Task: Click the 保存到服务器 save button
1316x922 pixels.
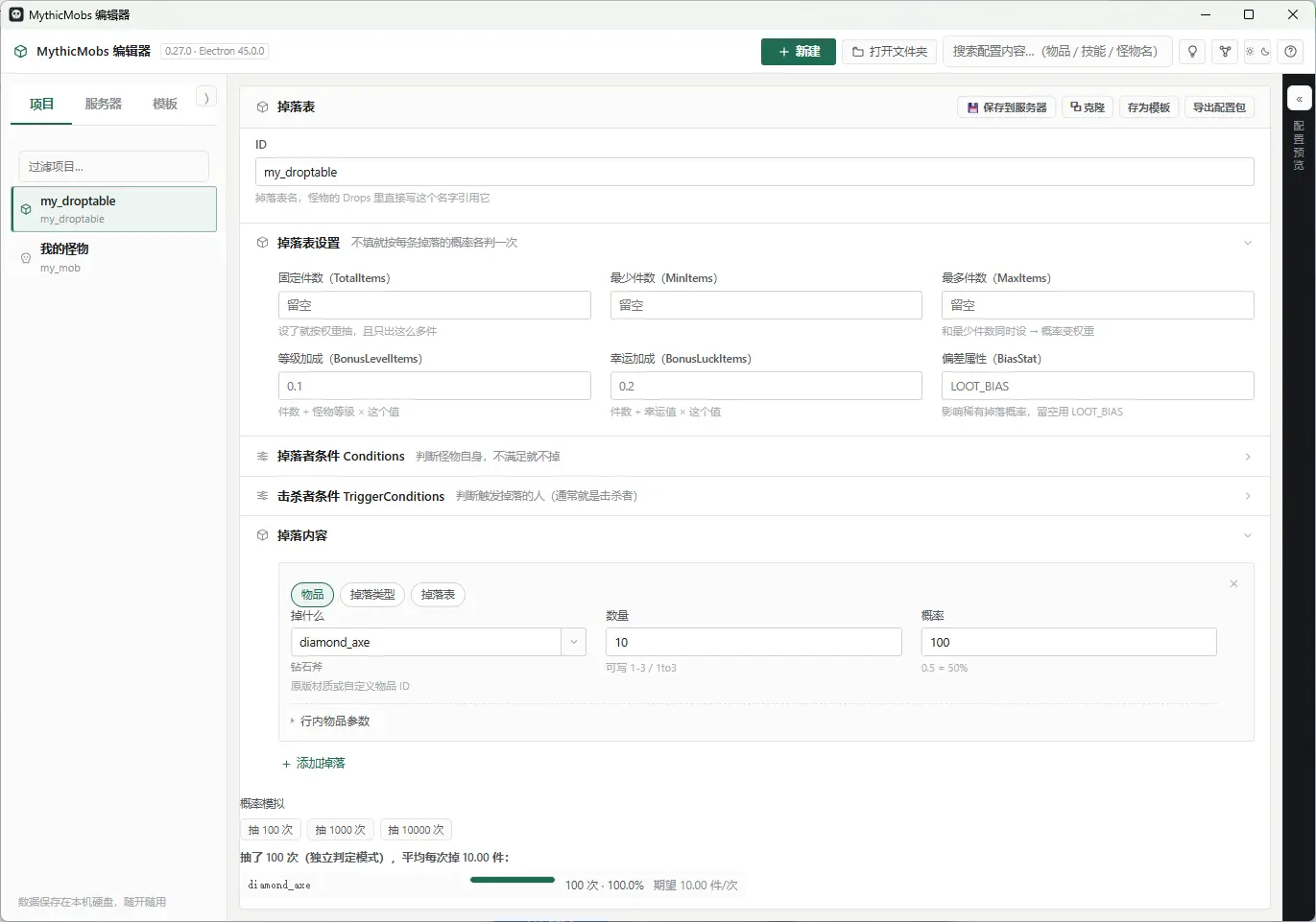Action: [x=1007, y=107]
